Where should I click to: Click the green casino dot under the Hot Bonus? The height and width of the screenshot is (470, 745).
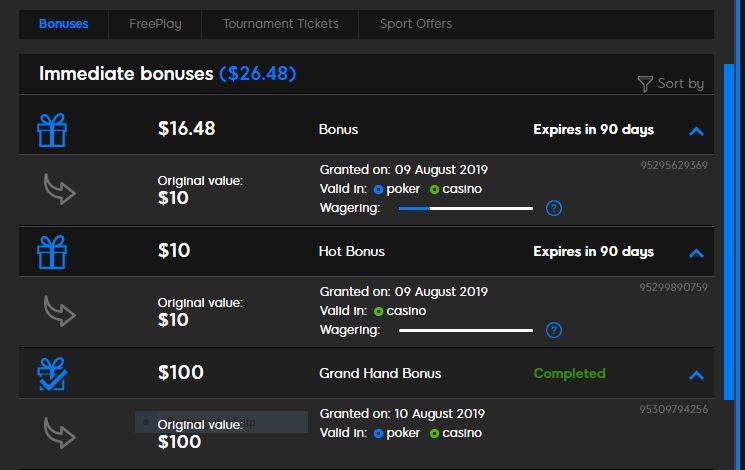pyautogui.click(x=379, y=311)
